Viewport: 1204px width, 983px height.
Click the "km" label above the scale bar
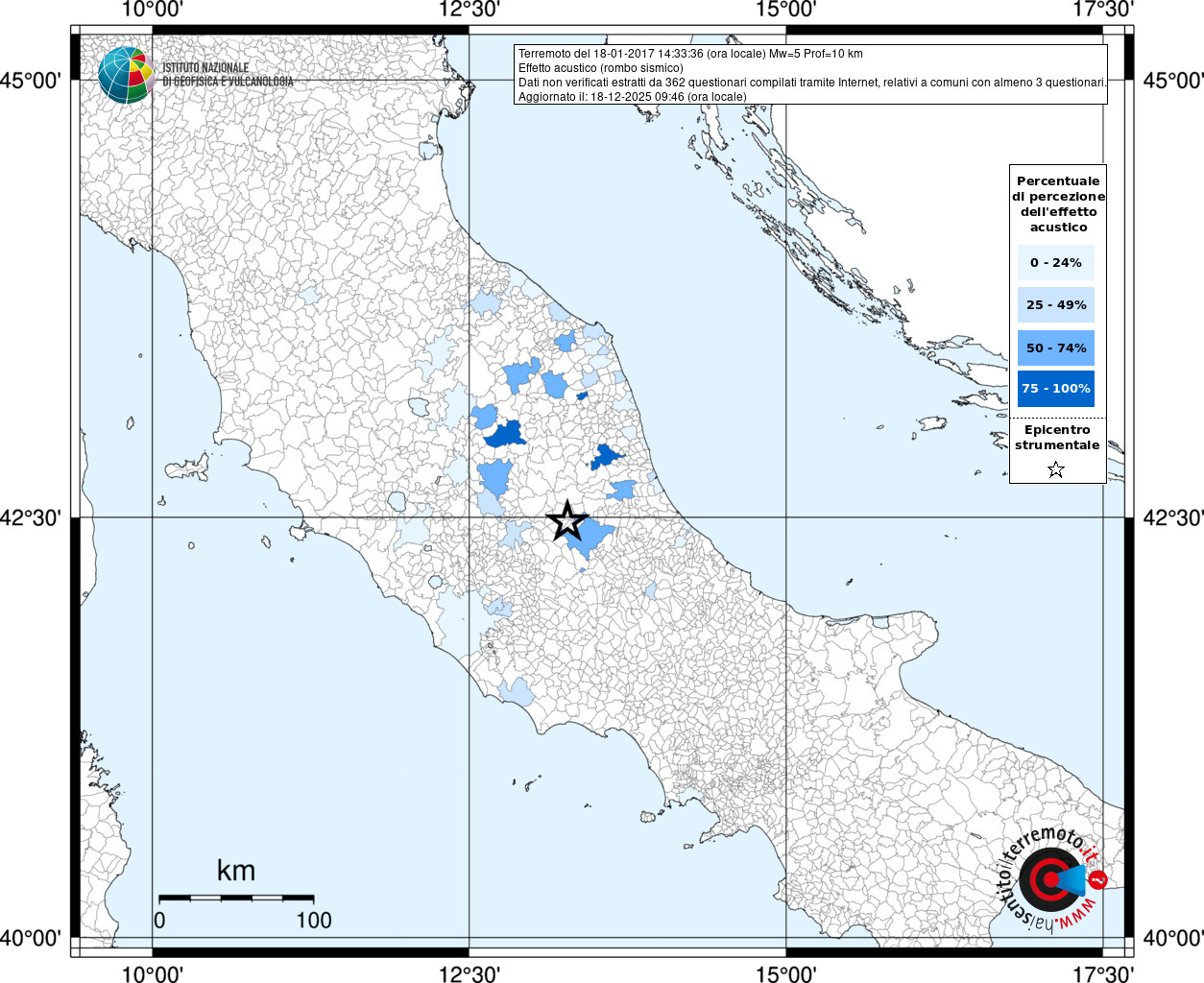(236, 871)
